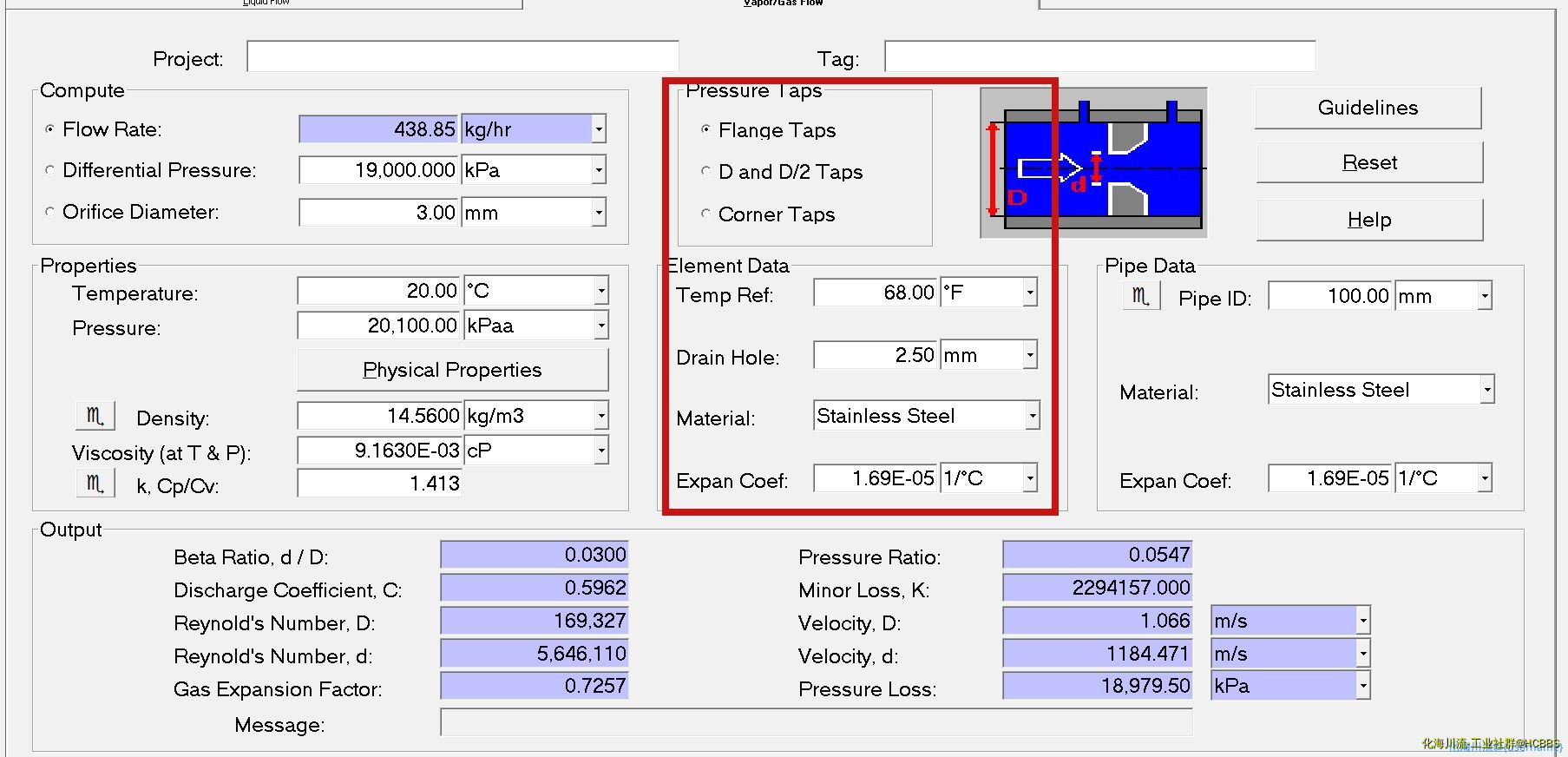The image size is (1568, 757).
Task: Open the Viscosity cP unit dropdown
Action: click(x=601, y=451)
